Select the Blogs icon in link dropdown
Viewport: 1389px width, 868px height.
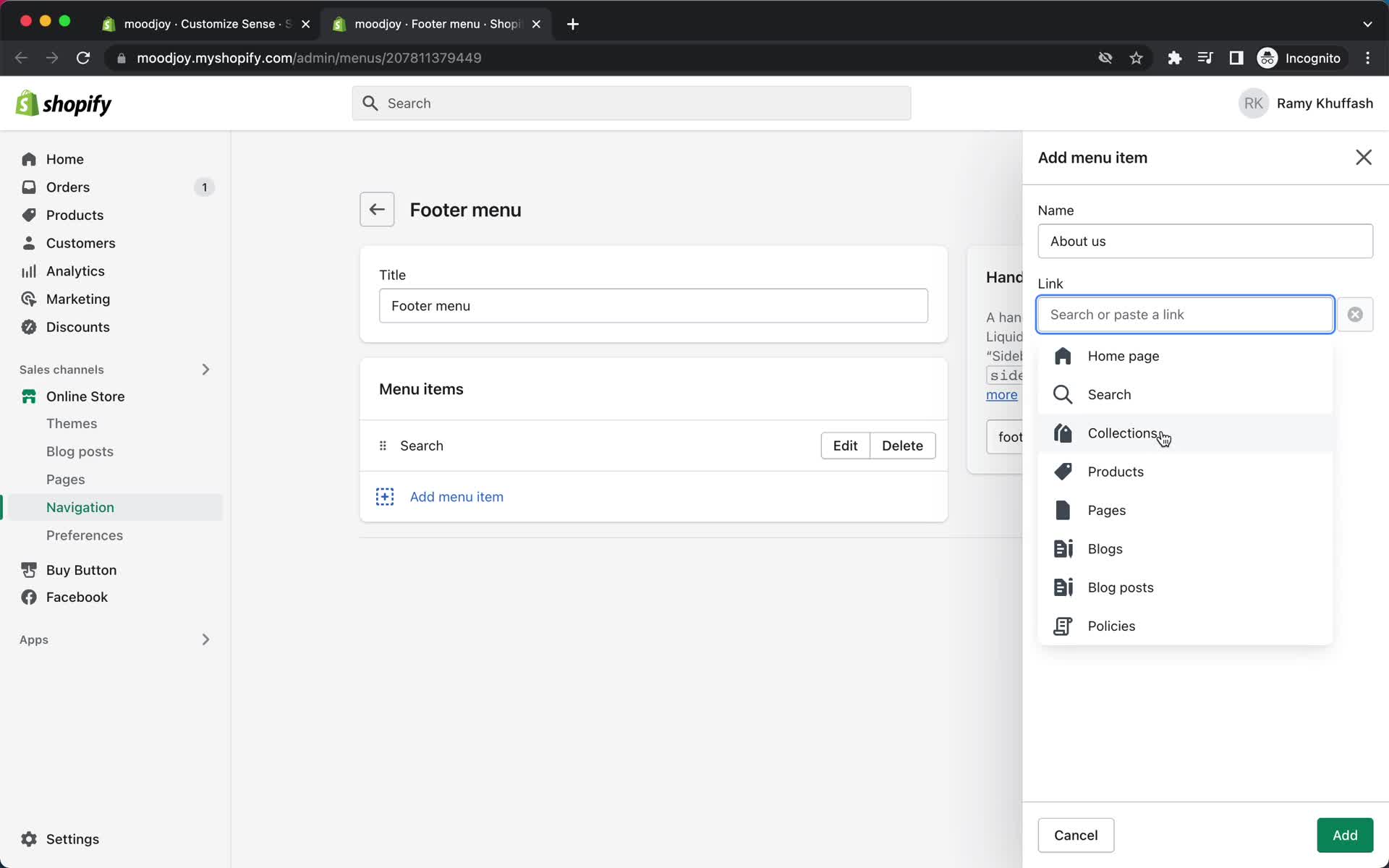(1063, 548)
